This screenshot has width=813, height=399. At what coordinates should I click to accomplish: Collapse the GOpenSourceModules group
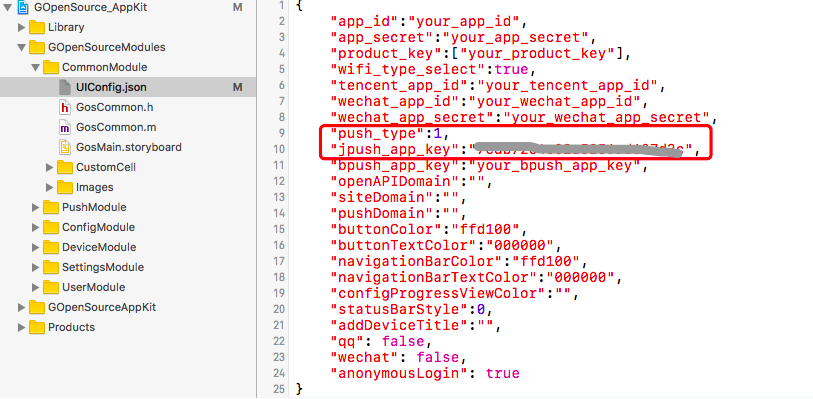21,47
